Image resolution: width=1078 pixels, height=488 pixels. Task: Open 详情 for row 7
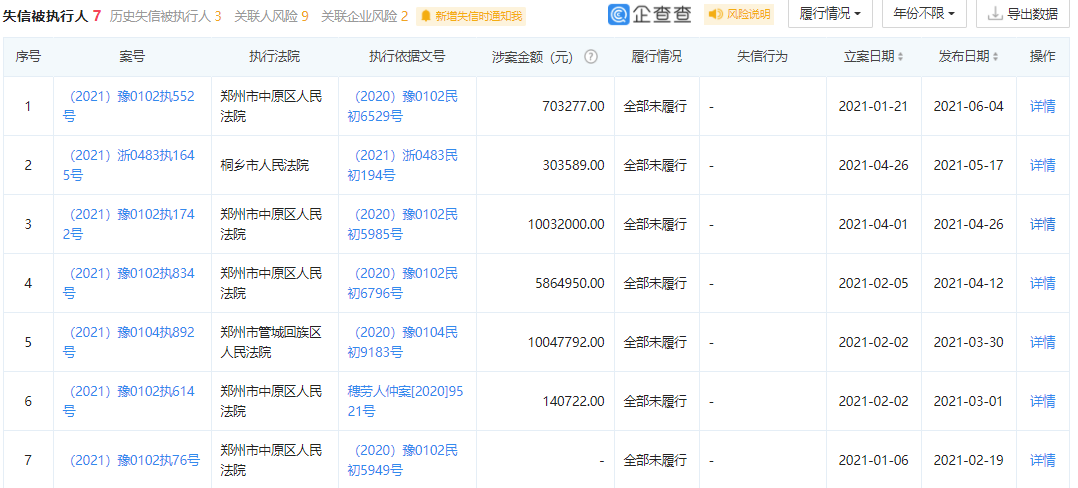pyautogui.click(x=1042, y=461)
